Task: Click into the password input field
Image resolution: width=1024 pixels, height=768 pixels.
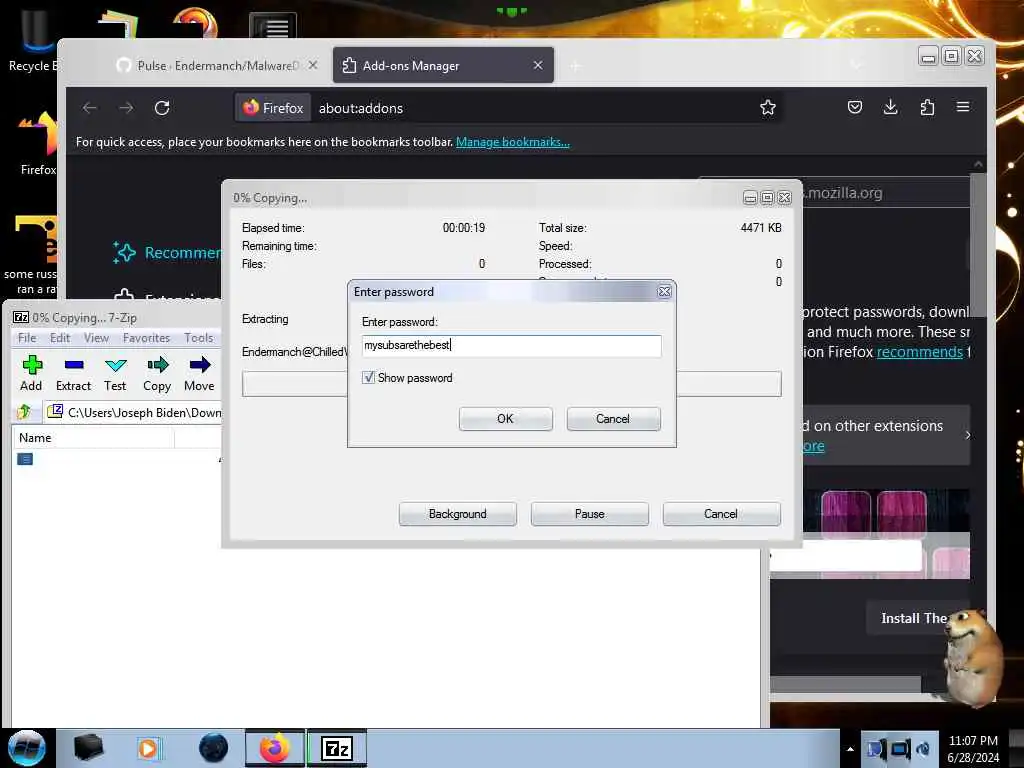Action: [x=511, y=345]
